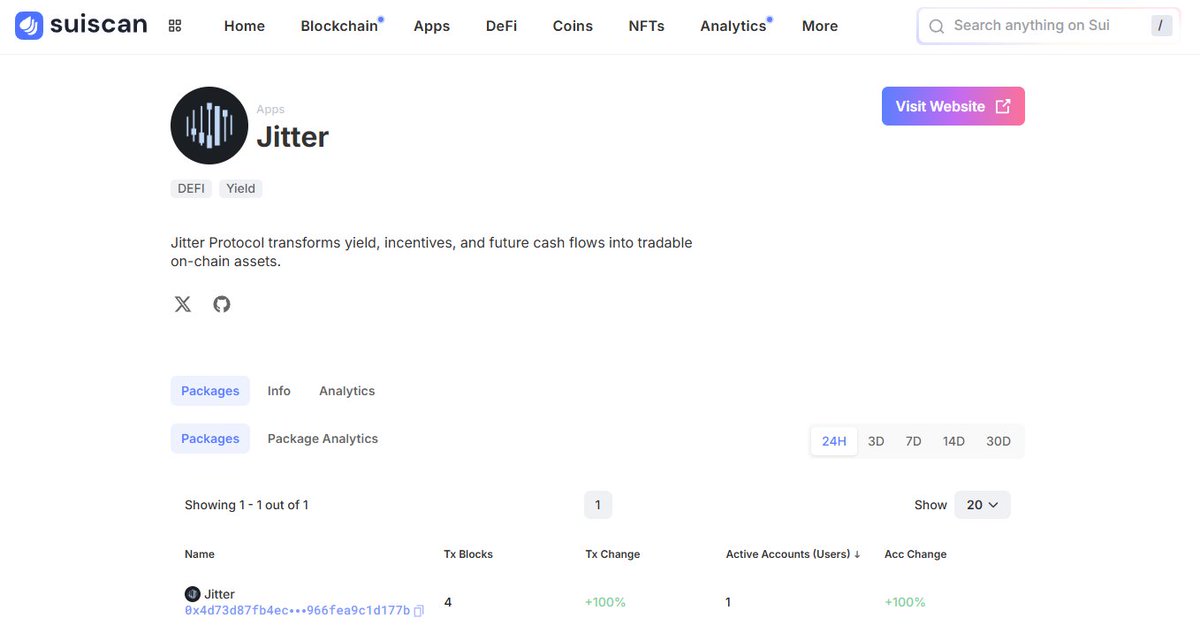1200x641 pixels.
Task: Open package address 0x4d73d87fb4ec link
Action: [297, 610]
